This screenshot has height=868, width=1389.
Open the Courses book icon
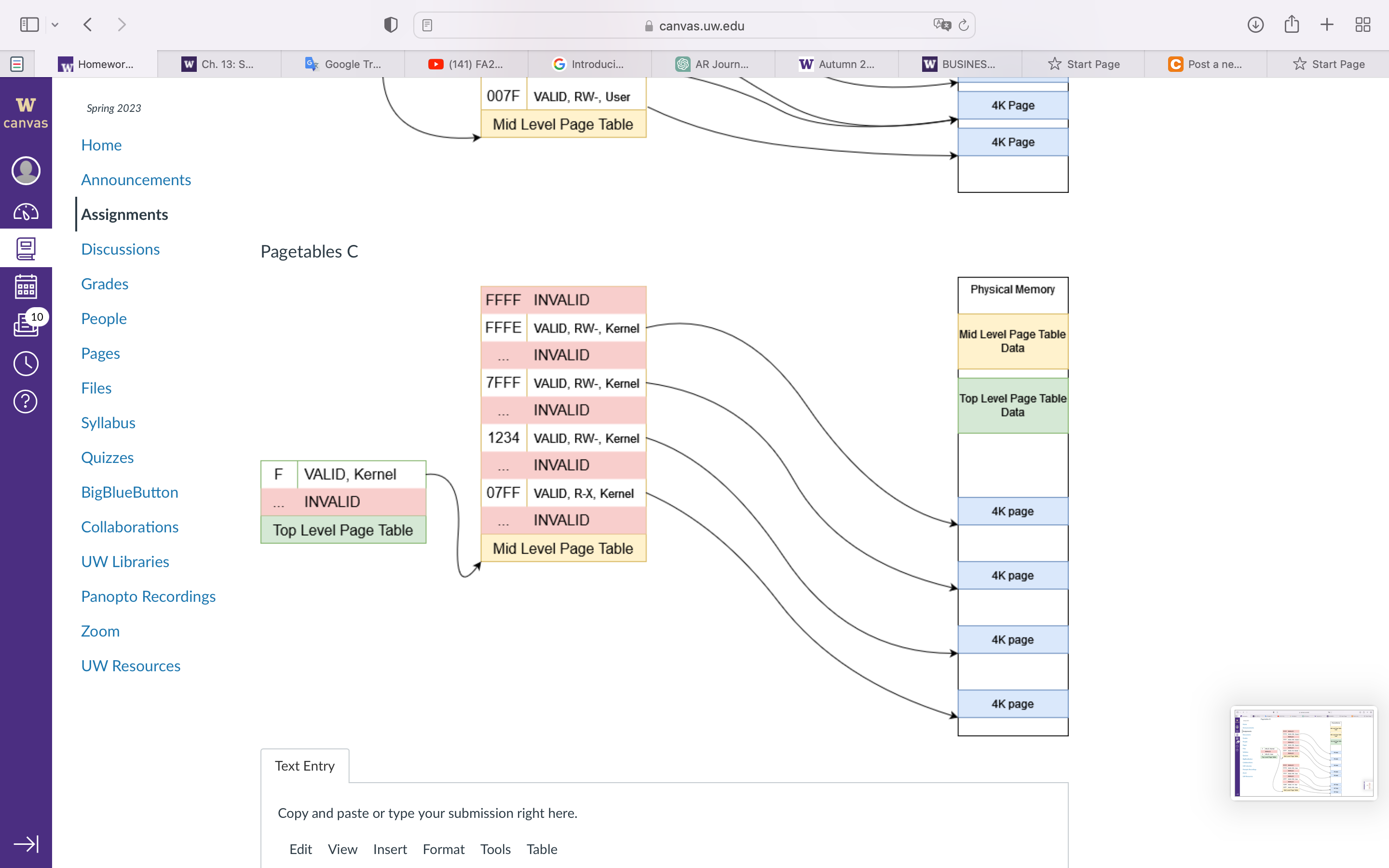(x=26, y=248)
